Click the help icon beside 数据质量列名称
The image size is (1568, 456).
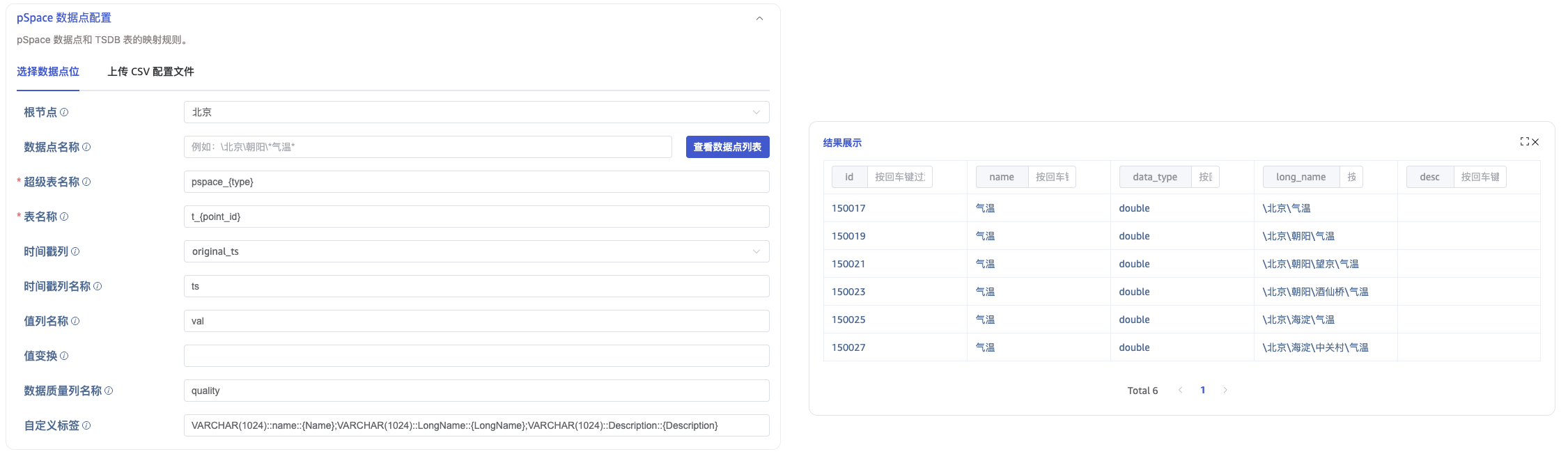[x=109, y=391]
